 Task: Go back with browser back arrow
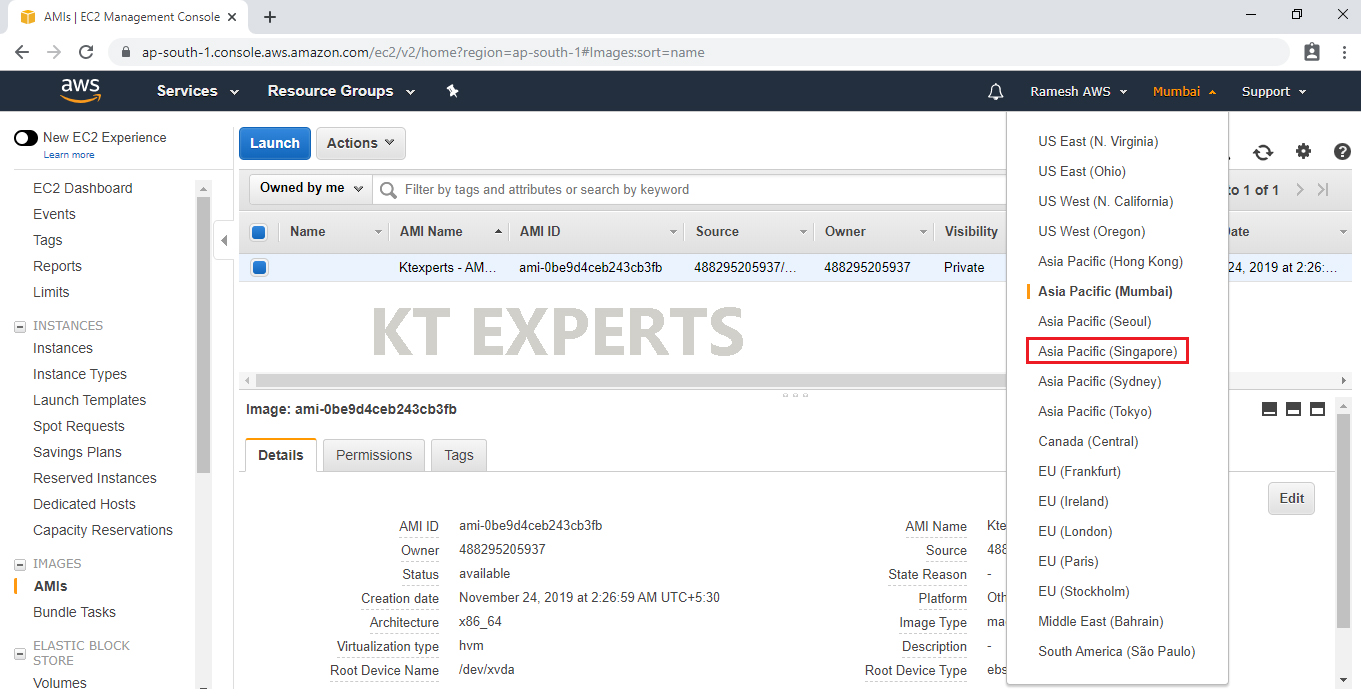point(22,52)
